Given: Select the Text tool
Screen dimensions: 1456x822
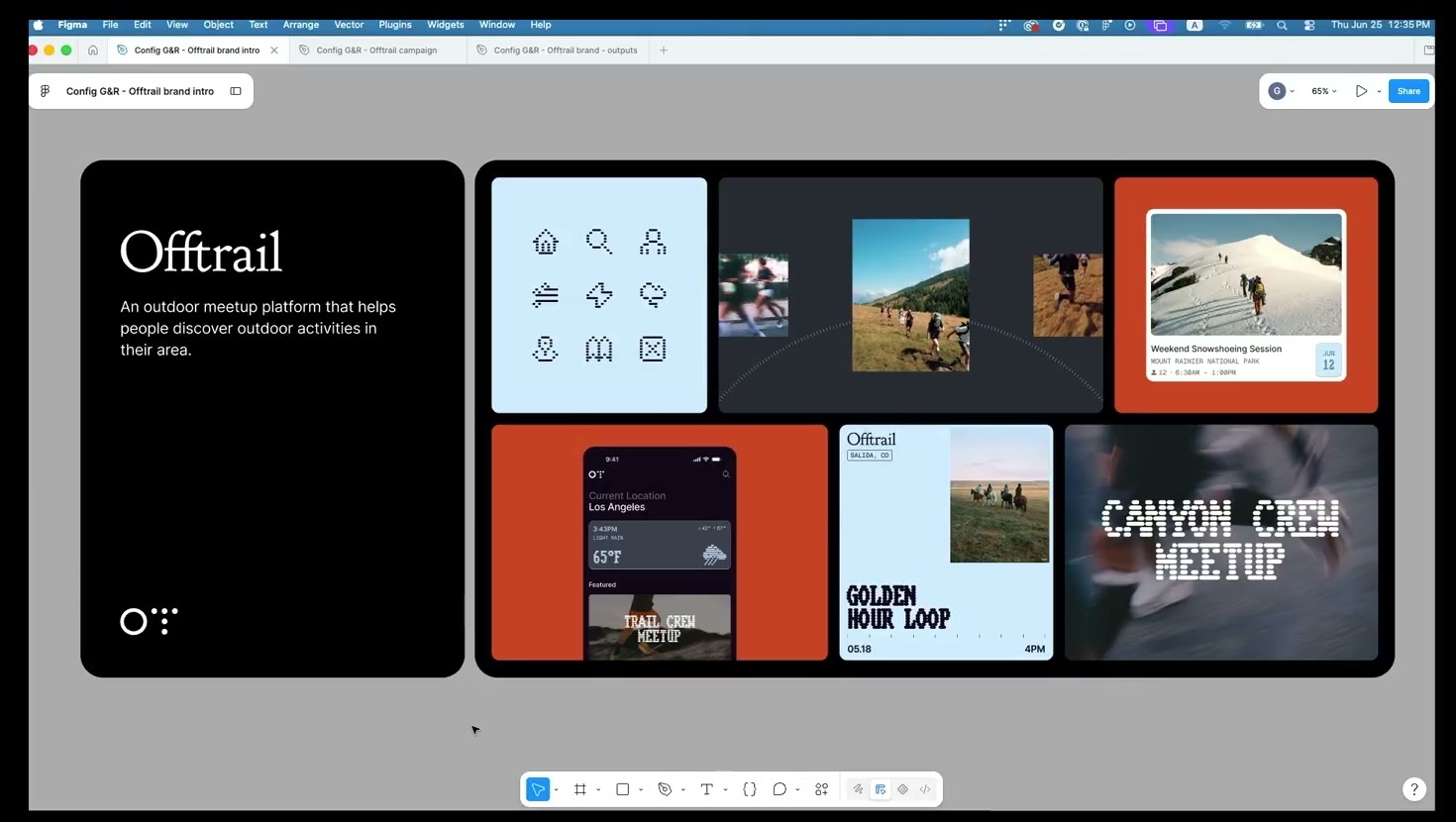Looking at the screenshot, I should coord(706,789).
